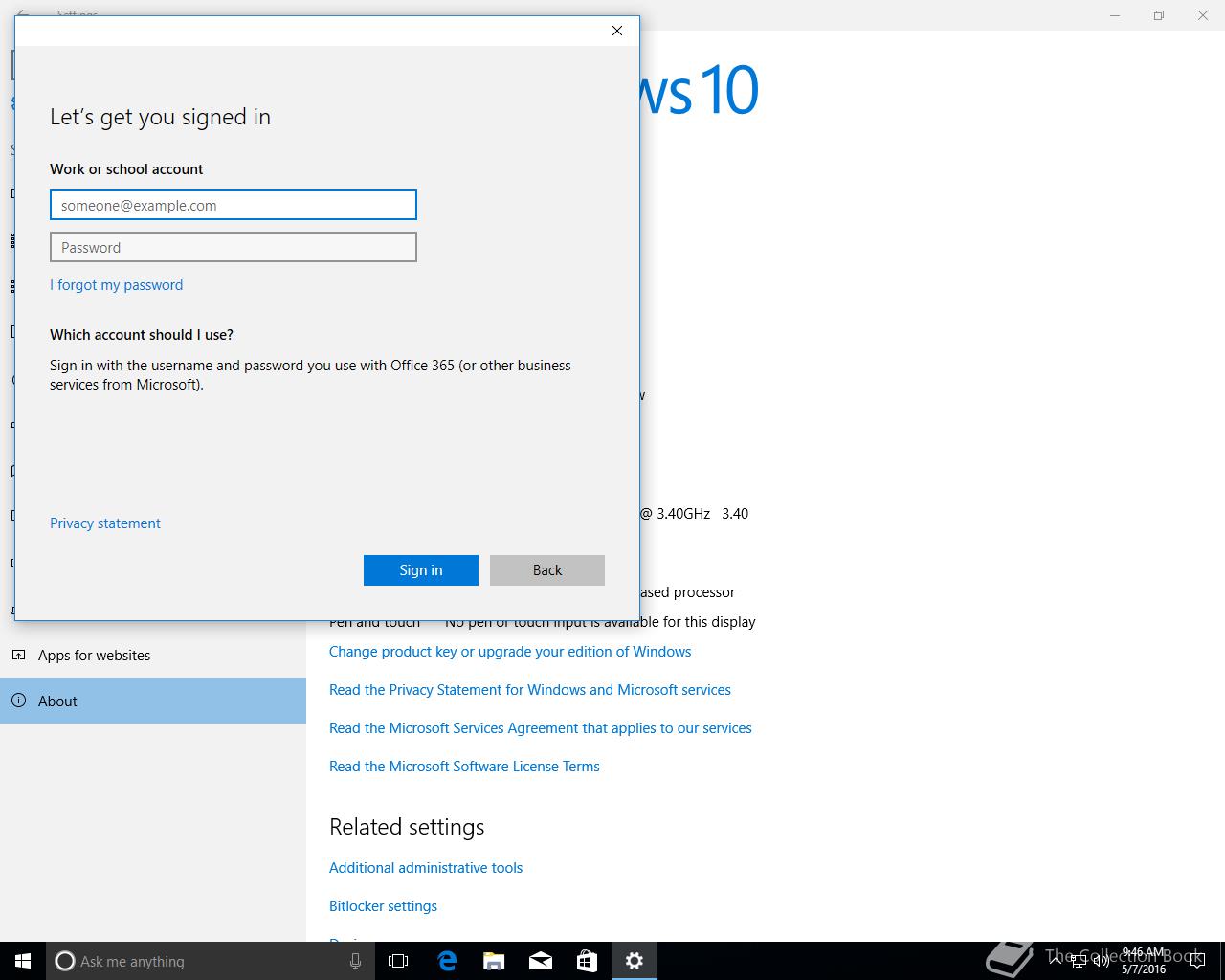The height and width of the screenshot is (980, 1225).
Task: Click the 'Related settings' heading
Action: pos(407,827)
